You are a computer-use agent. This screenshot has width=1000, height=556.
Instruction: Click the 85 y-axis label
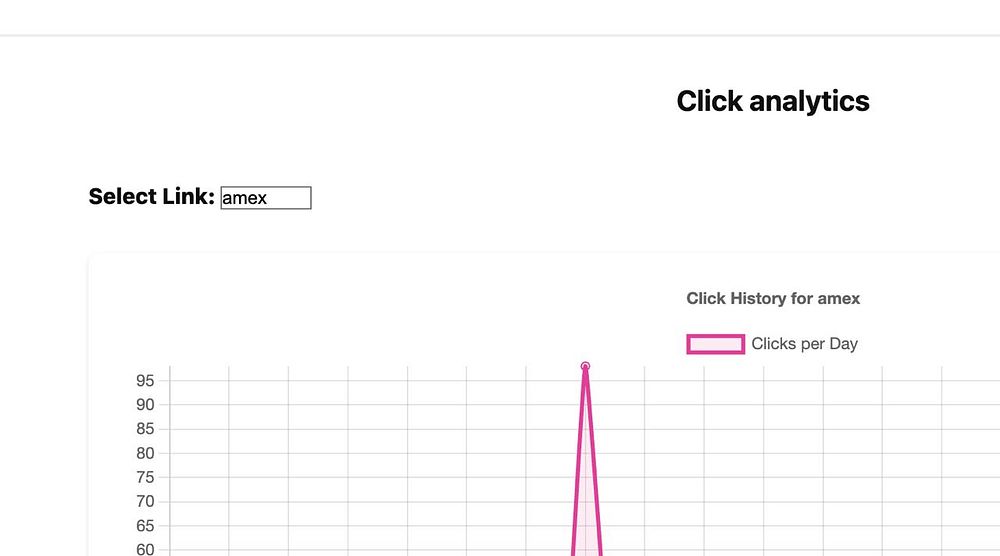145,429
